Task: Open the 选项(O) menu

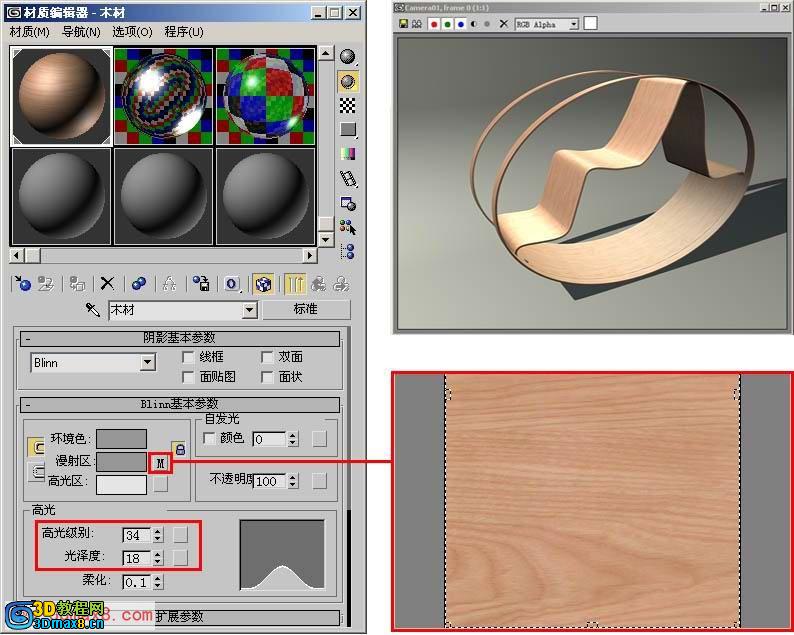Action: (x=132, y=32)
